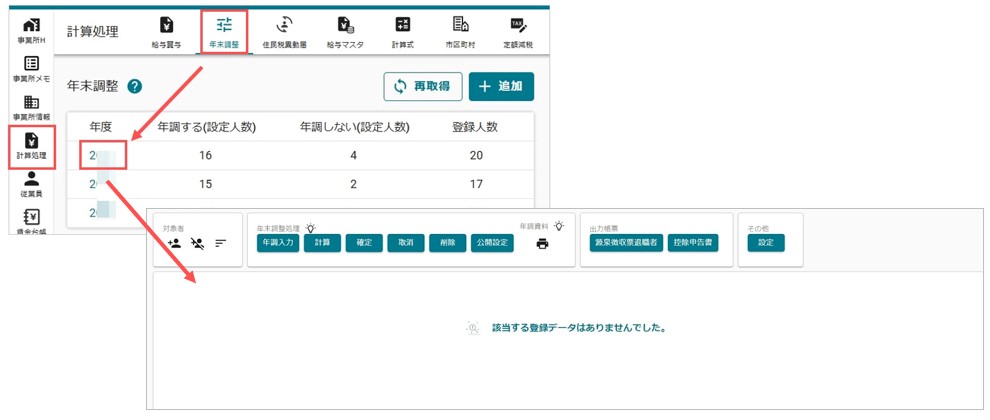Click the 年調しない(設定人数) column header

click(354, 127)
